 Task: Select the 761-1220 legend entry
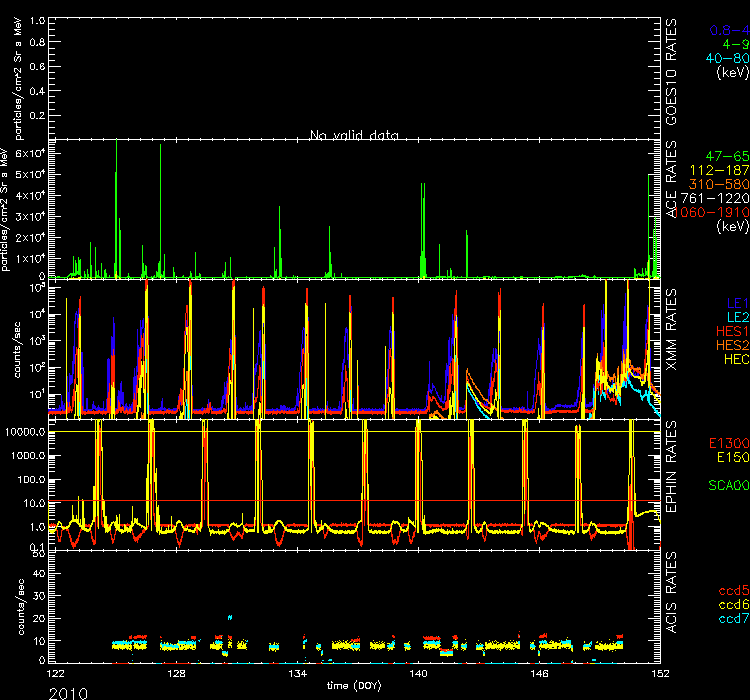[717, 199]
